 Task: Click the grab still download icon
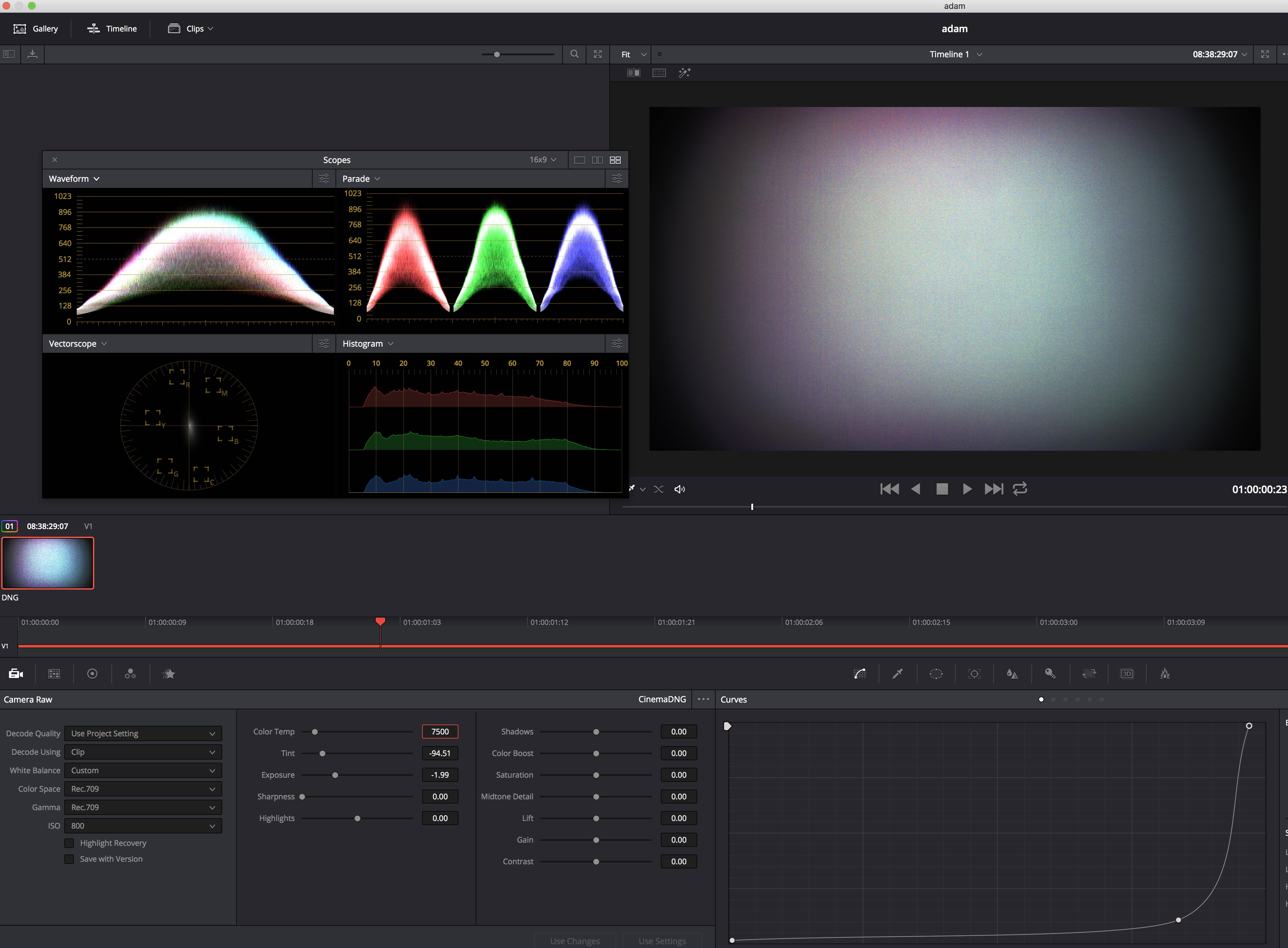(x=33, y=54)
